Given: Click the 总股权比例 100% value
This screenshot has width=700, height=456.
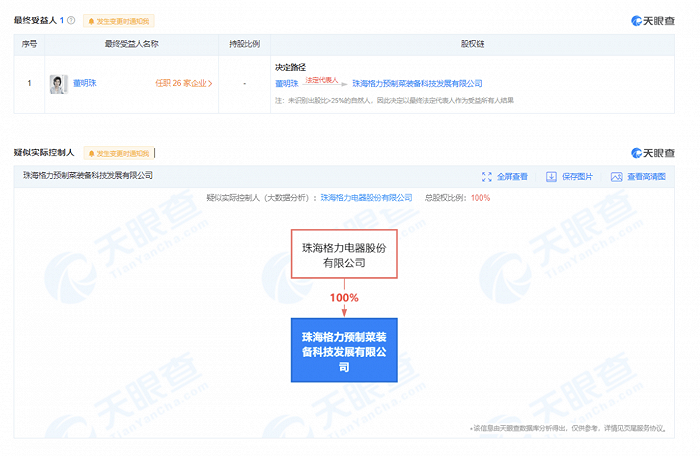Looking at the screenshot, I should point(480,198).
